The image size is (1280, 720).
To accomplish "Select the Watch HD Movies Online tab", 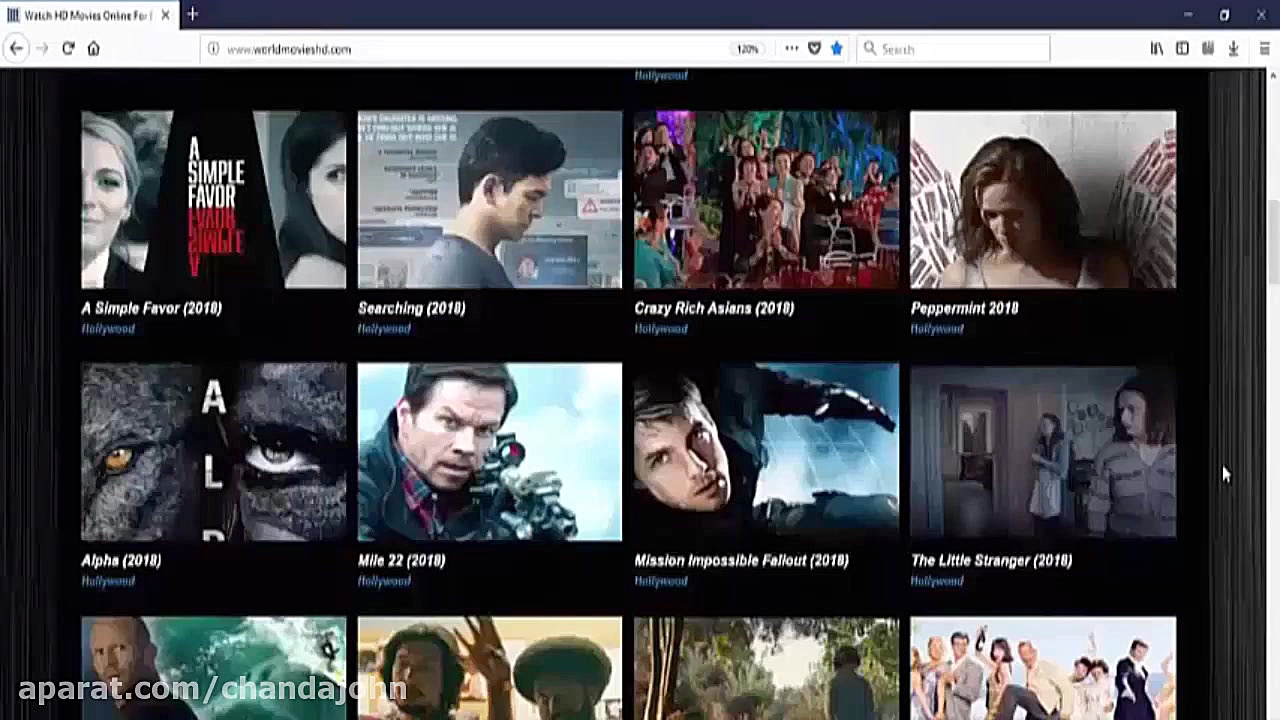I will click(87, 15).
